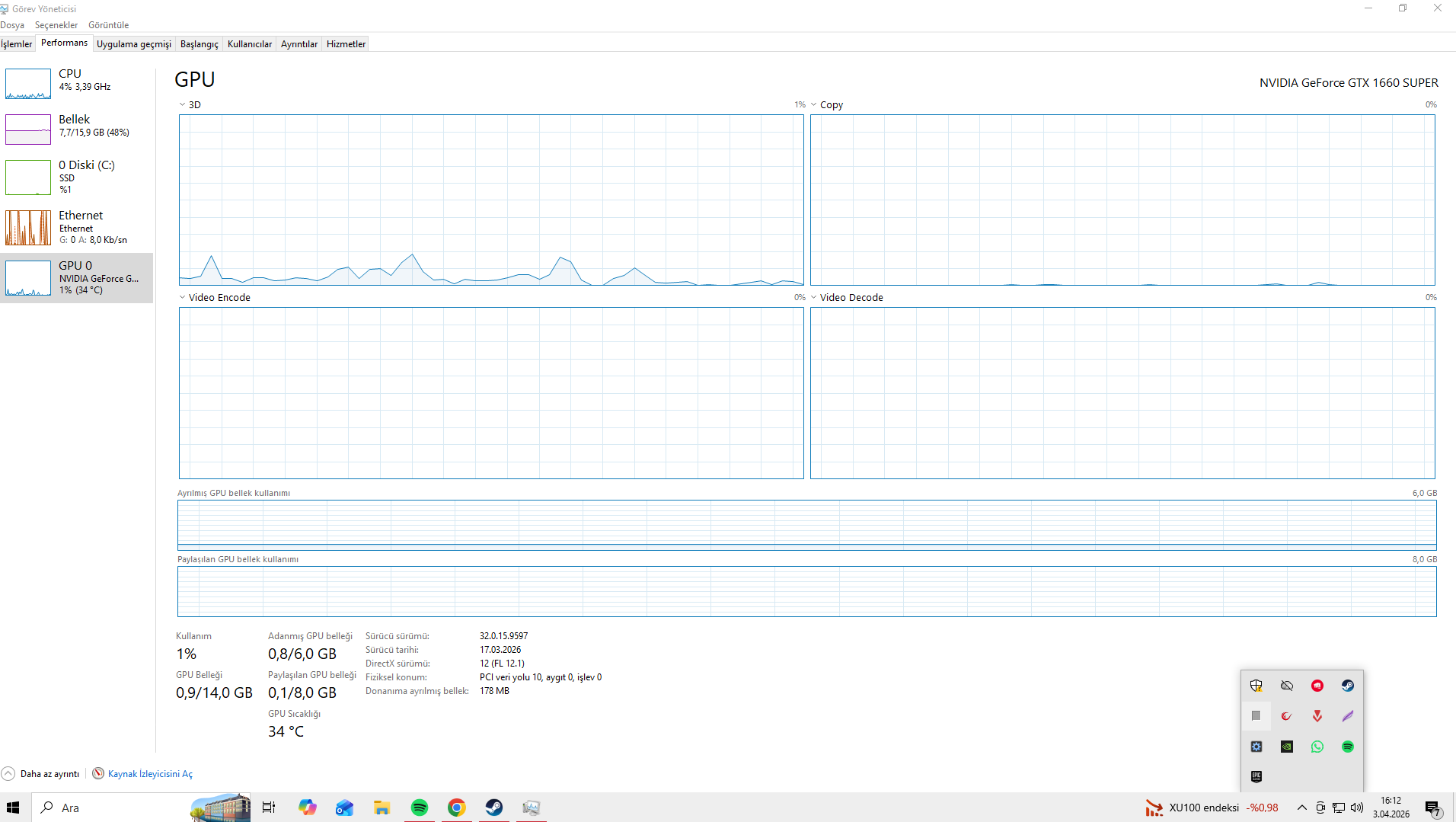The height and width of the screenshot is (822, 1456).
Task: Switch to the İşlemler tab
Action: pyautogui.click(x=17, y=44)
